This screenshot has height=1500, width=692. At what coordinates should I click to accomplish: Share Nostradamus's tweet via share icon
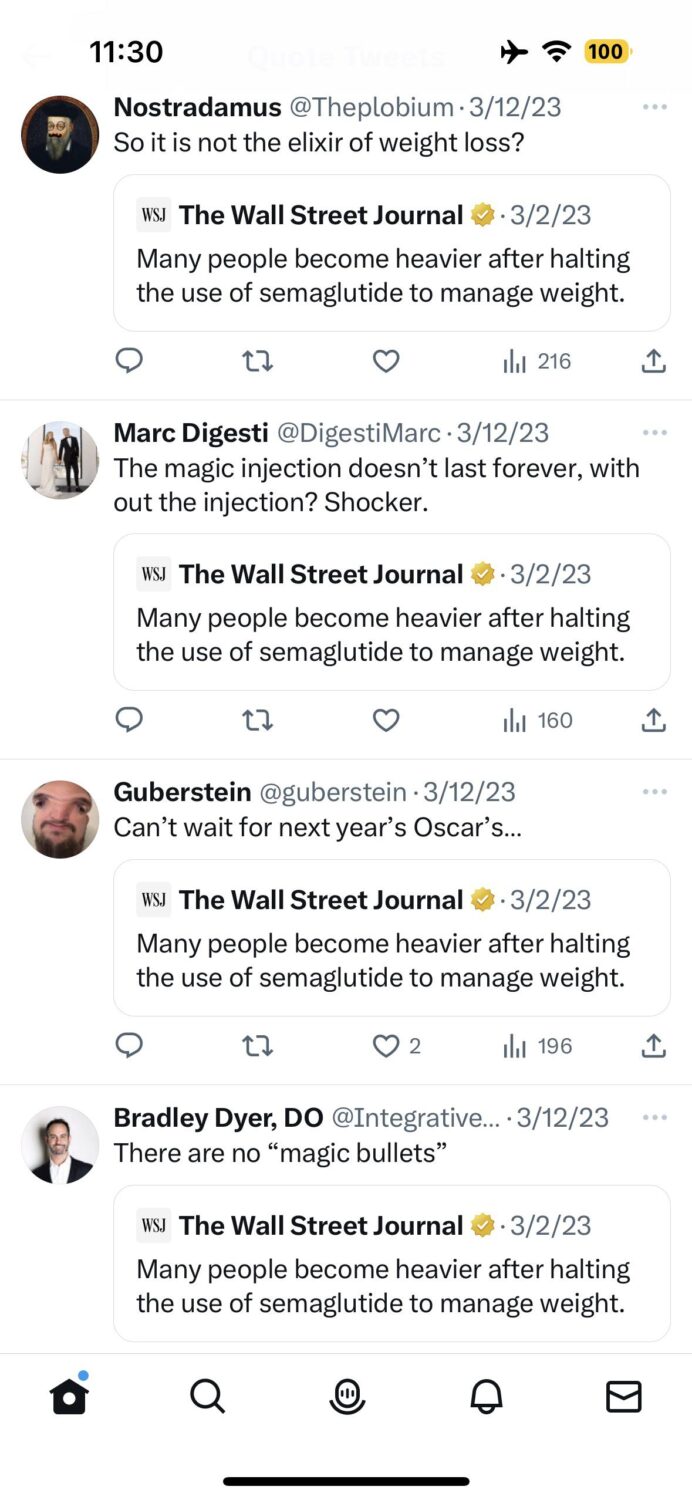[x=653, y=361]
